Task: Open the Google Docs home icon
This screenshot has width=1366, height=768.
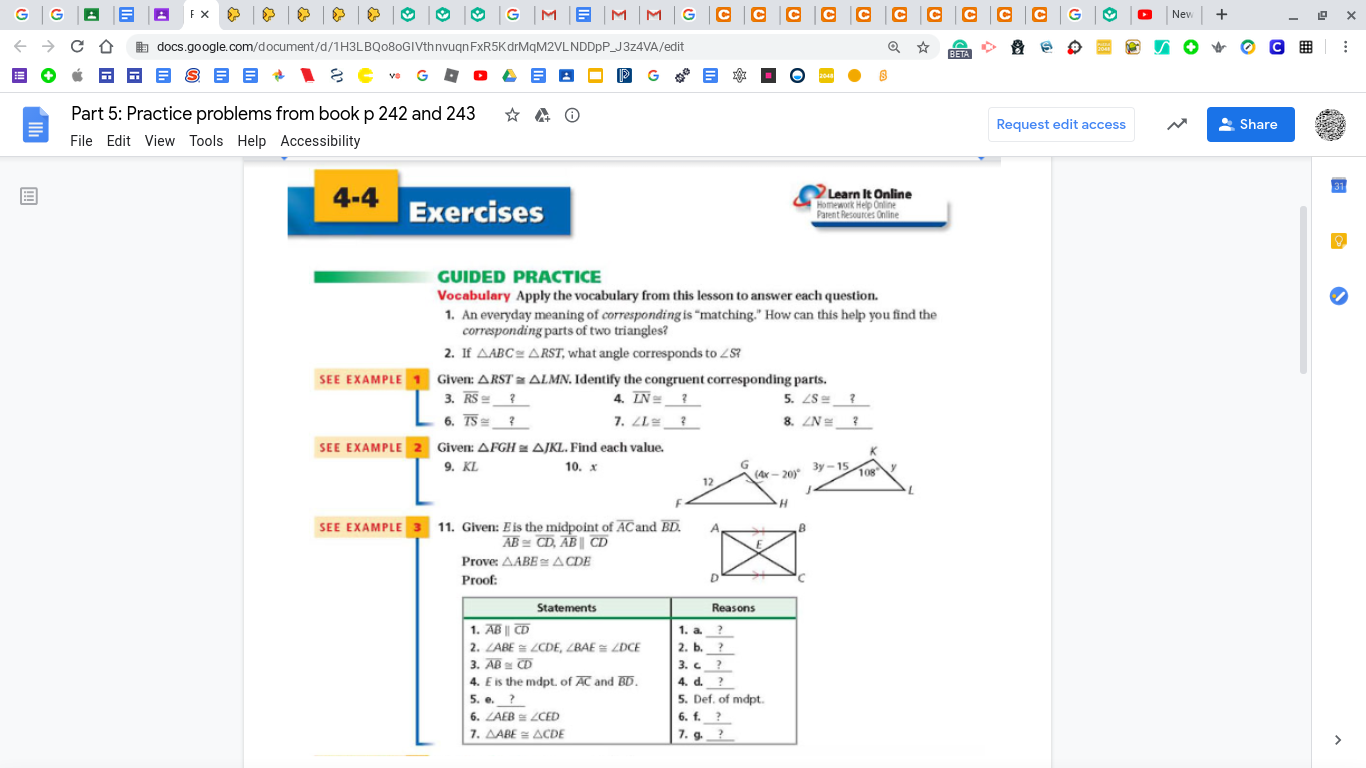Action: 36,126
